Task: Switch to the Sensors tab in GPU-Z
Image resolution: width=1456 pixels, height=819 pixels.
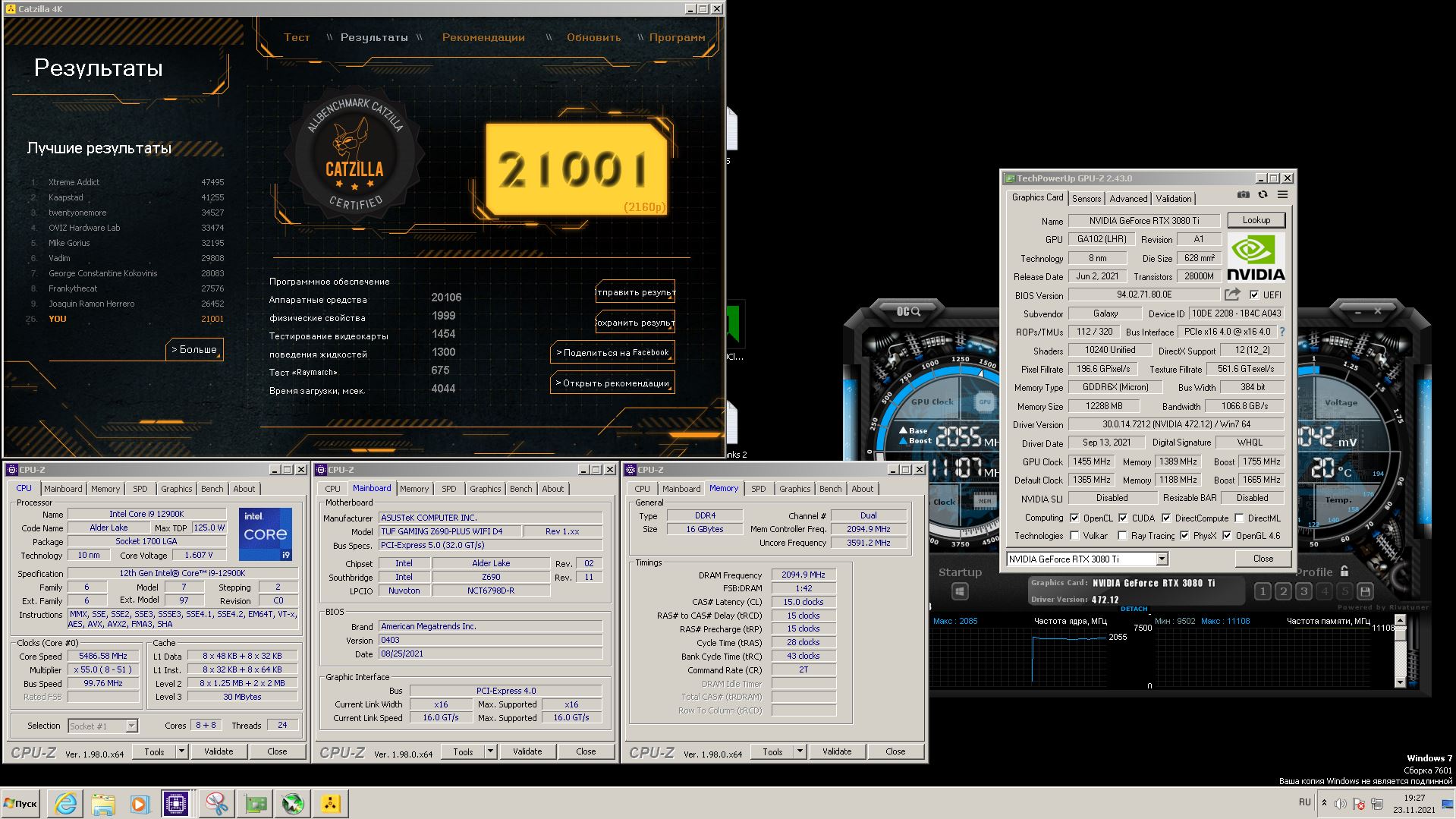Action: 1086,198
